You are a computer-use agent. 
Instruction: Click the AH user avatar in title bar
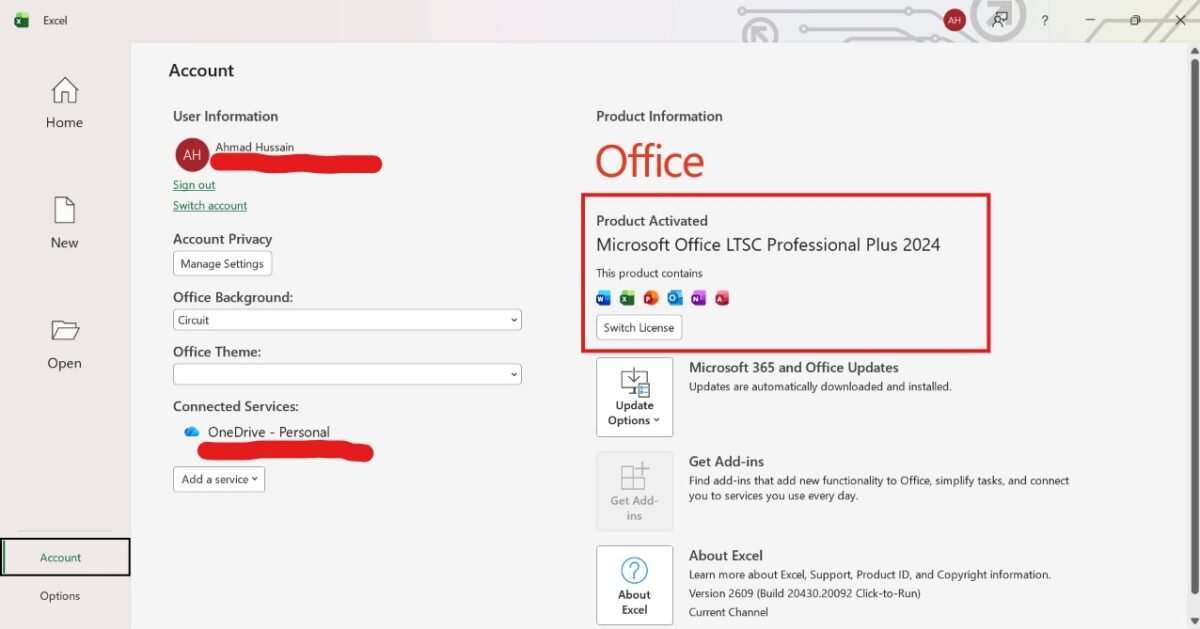pos(955,20)
